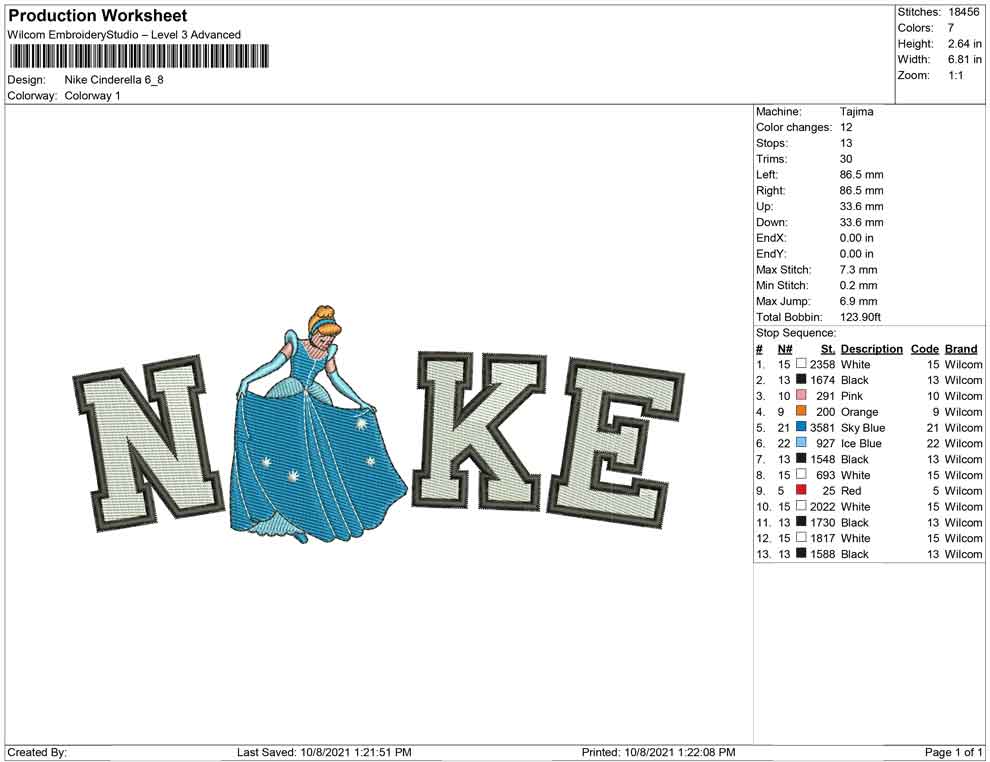Click stitch count '200' in Orange row
The width and height of the screenshot is (990, 762).
[825, 412]
